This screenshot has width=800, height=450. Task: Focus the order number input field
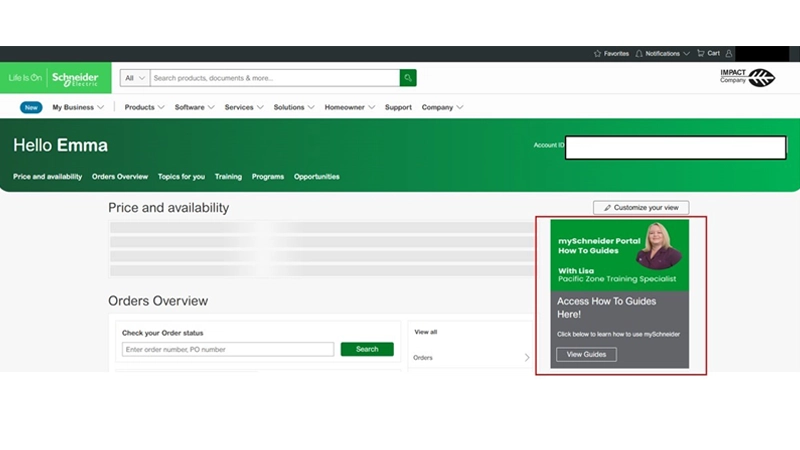tap(228, 349)
